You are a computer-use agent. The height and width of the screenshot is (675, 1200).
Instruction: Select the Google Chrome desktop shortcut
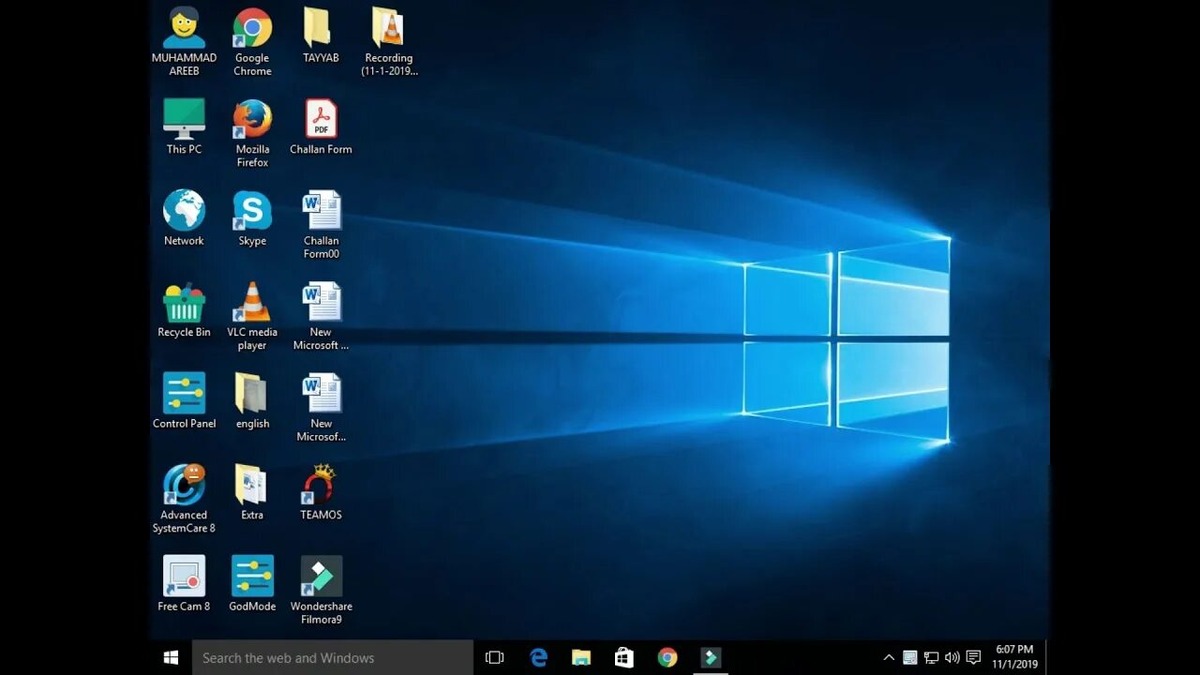252,41
